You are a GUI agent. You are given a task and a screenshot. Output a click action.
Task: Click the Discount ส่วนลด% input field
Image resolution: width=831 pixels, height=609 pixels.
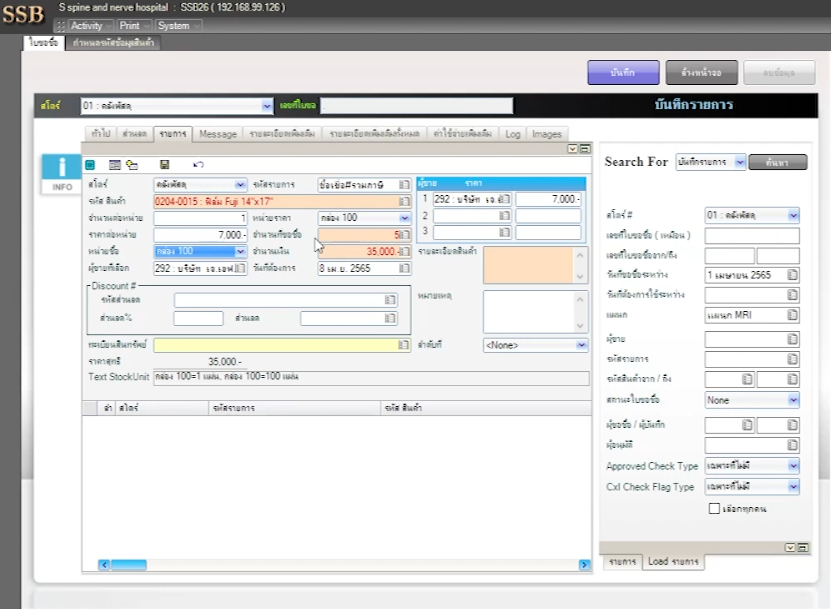(x=198, y=318)
